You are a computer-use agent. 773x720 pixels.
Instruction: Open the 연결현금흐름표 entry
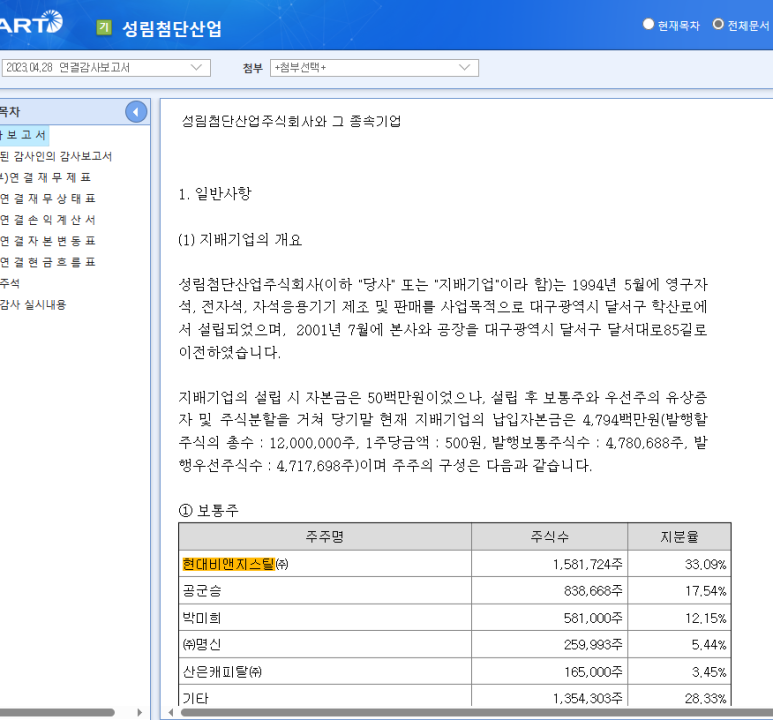tap(48, 262)
